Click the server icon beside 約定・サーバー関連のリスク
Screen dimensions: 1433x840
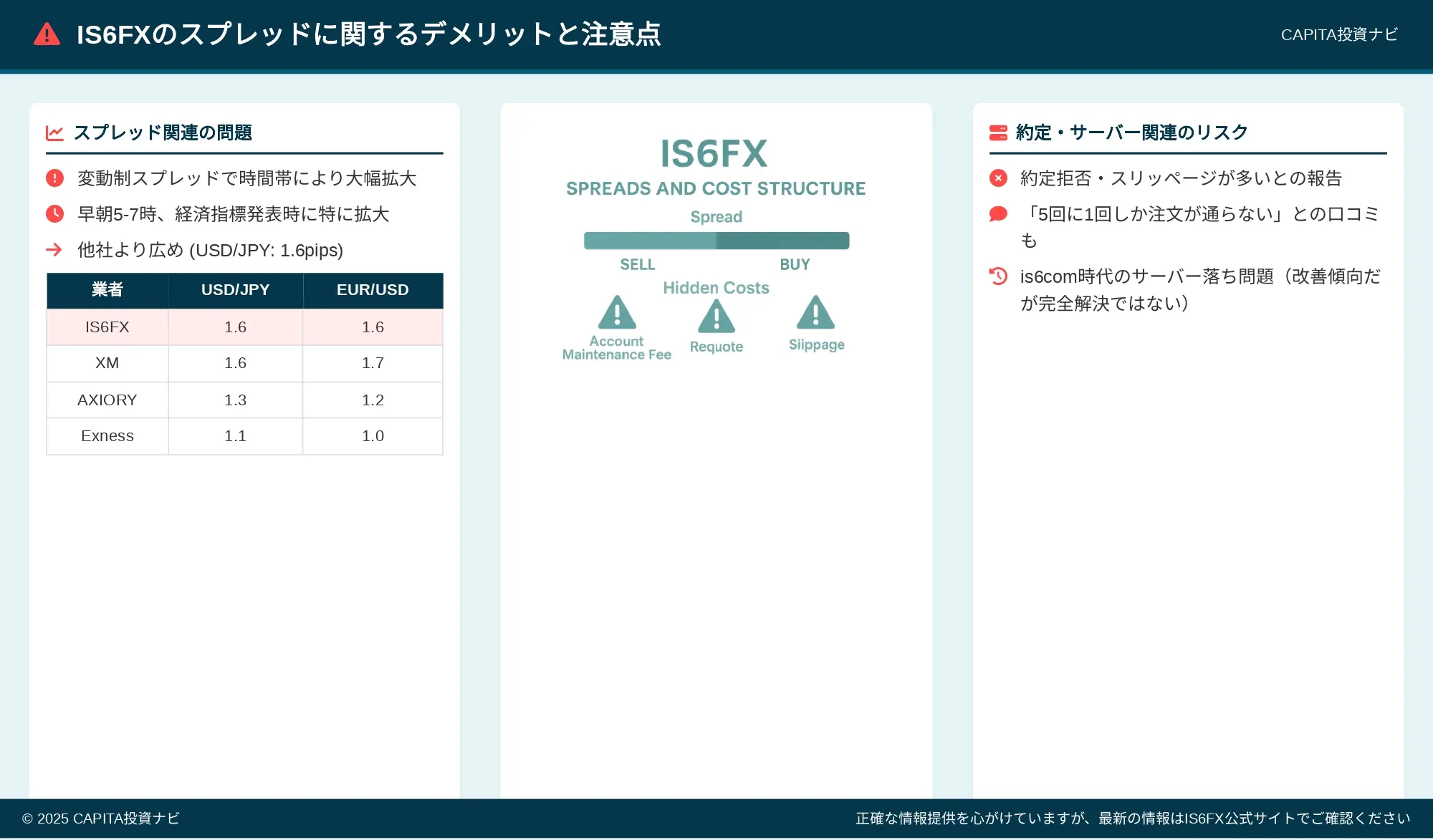998,132
